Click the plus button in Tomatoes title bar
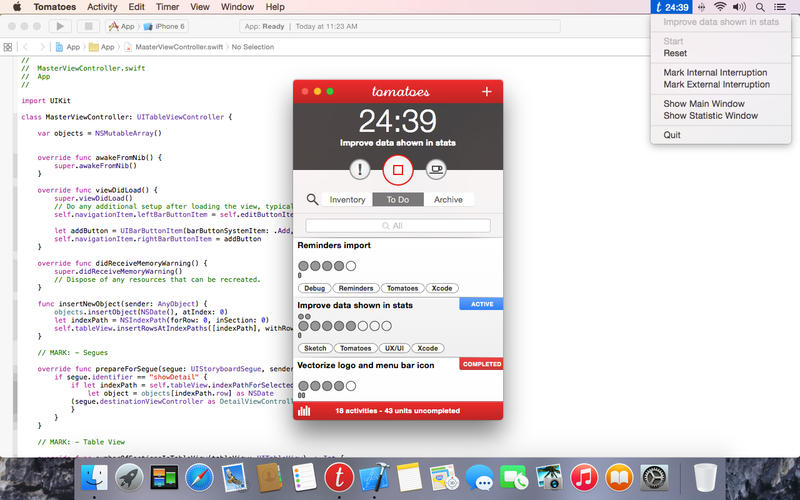This screenshot has width=800, height=500. point(486,91)
